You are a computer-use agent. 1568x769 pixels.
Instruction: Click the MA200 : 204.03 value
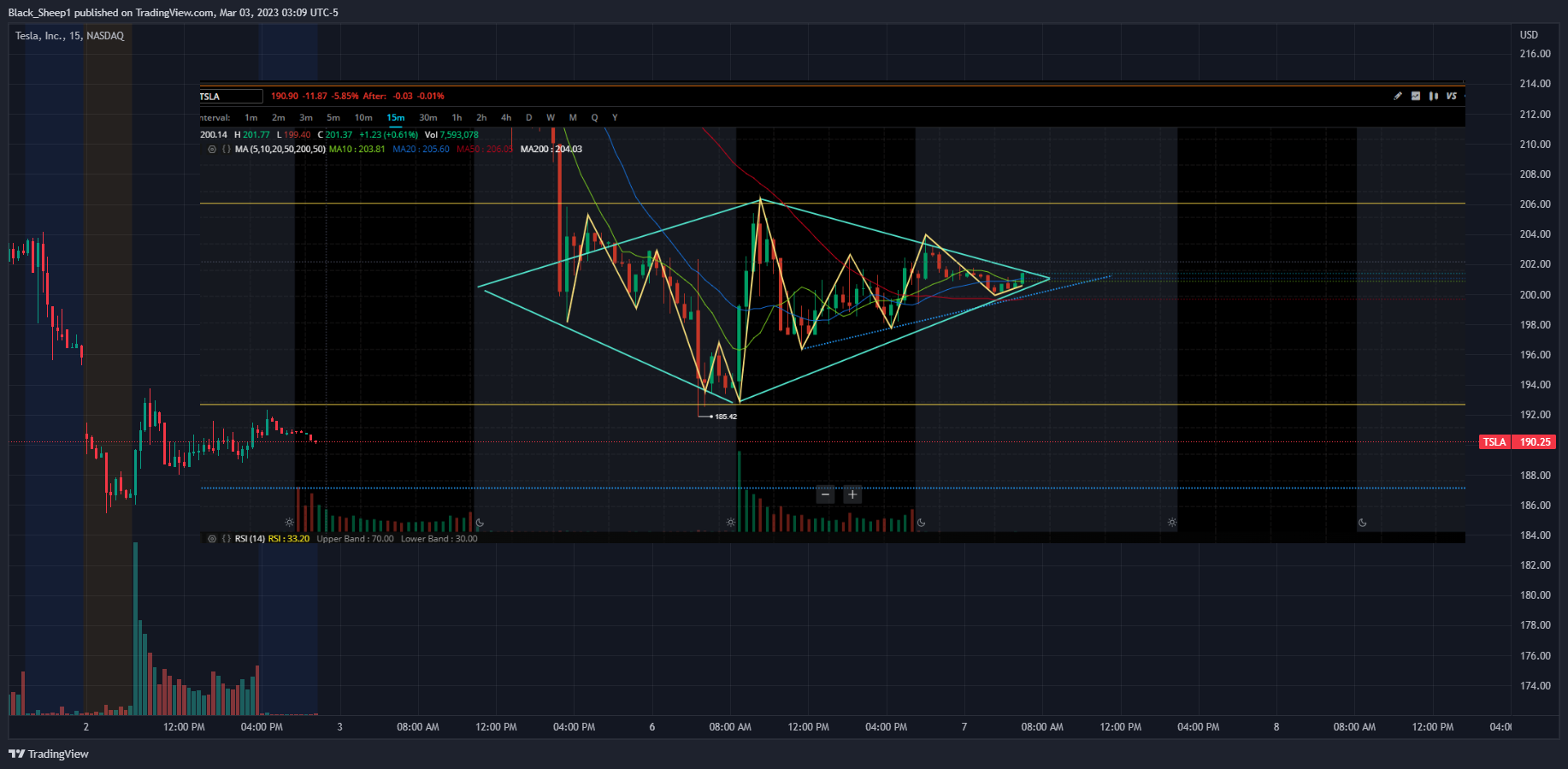(x=551, y=149)
